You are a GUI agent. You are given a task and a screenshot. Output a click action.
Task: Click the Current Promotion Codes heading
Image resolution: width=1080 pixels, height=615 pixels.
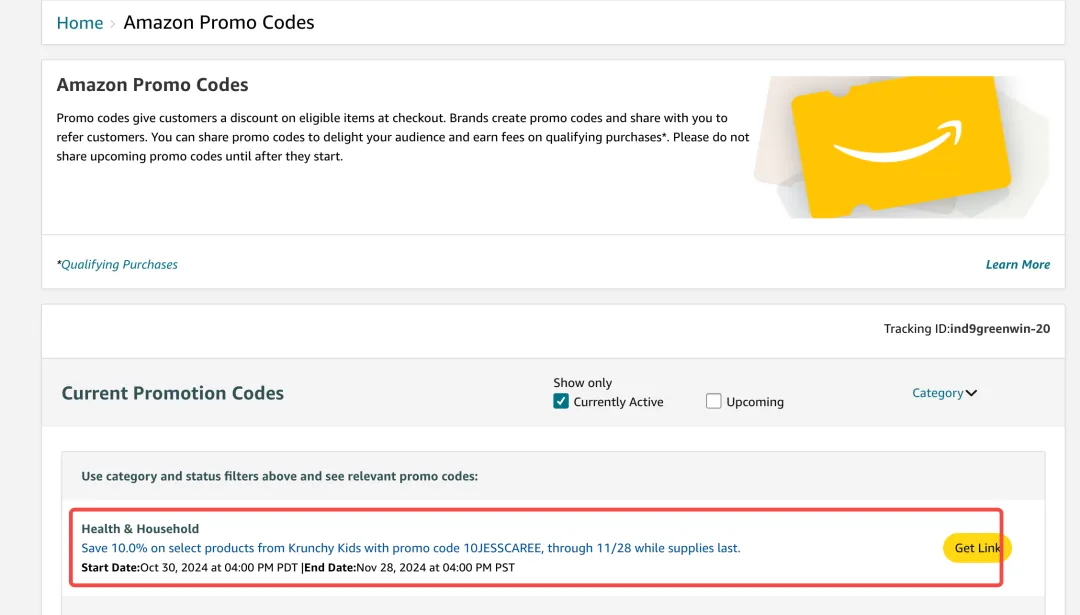[x=173, y=393]
